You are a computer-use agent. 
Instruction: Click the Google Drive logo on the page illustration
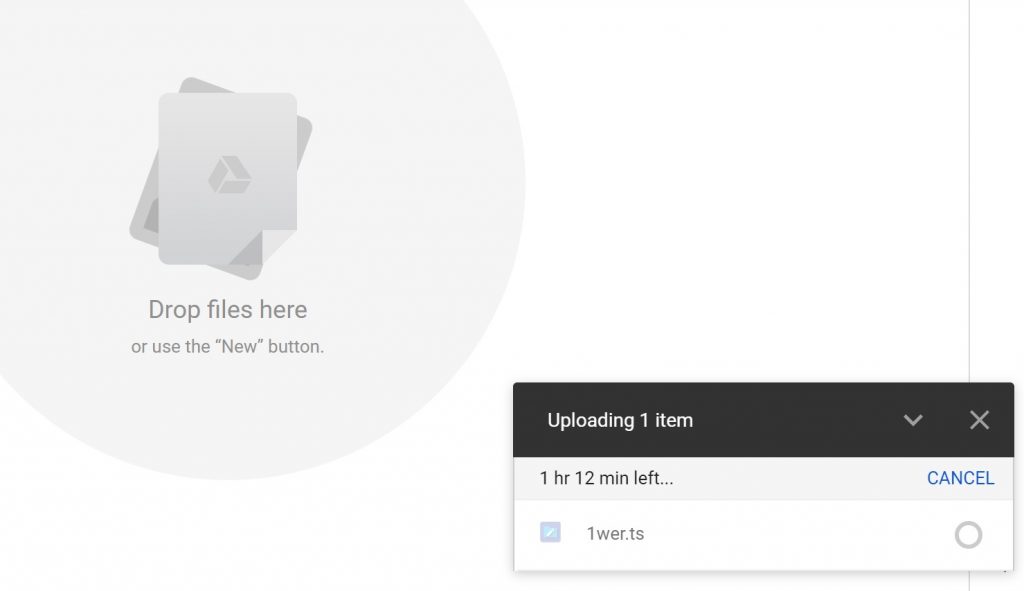(x=229, y=174)
